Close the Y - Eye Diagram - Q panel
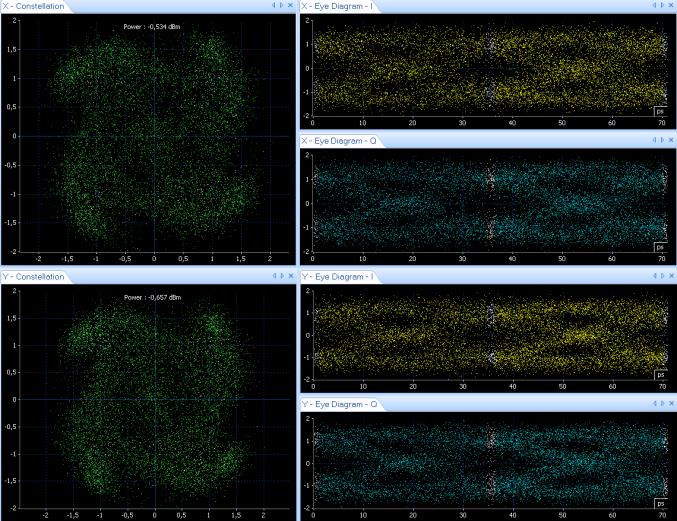The height and width of the screenshot is (521, 677). pos(671,403)
